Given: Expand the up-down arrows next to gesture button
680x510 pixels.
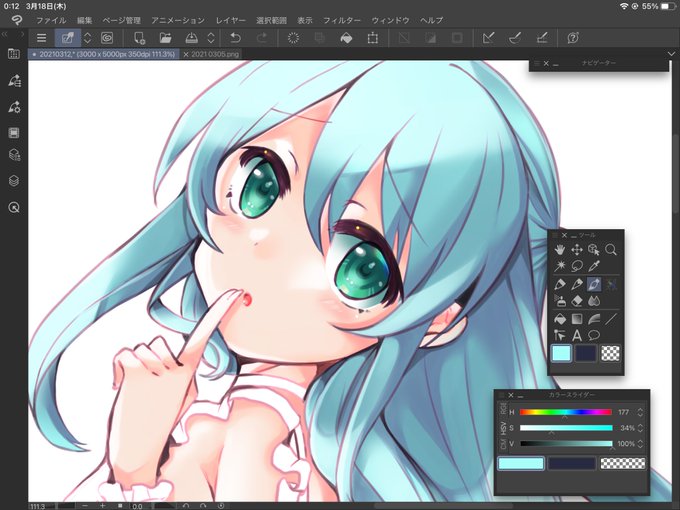Looking at the screenshot, I should [87, 38].
